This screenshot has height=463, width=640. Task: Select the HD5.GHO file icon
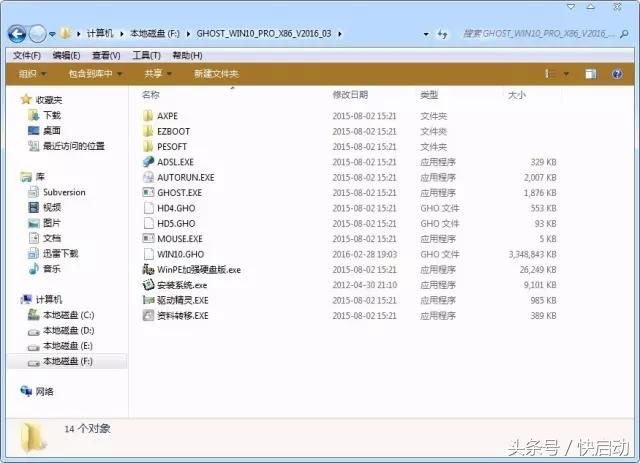[148, 223]
